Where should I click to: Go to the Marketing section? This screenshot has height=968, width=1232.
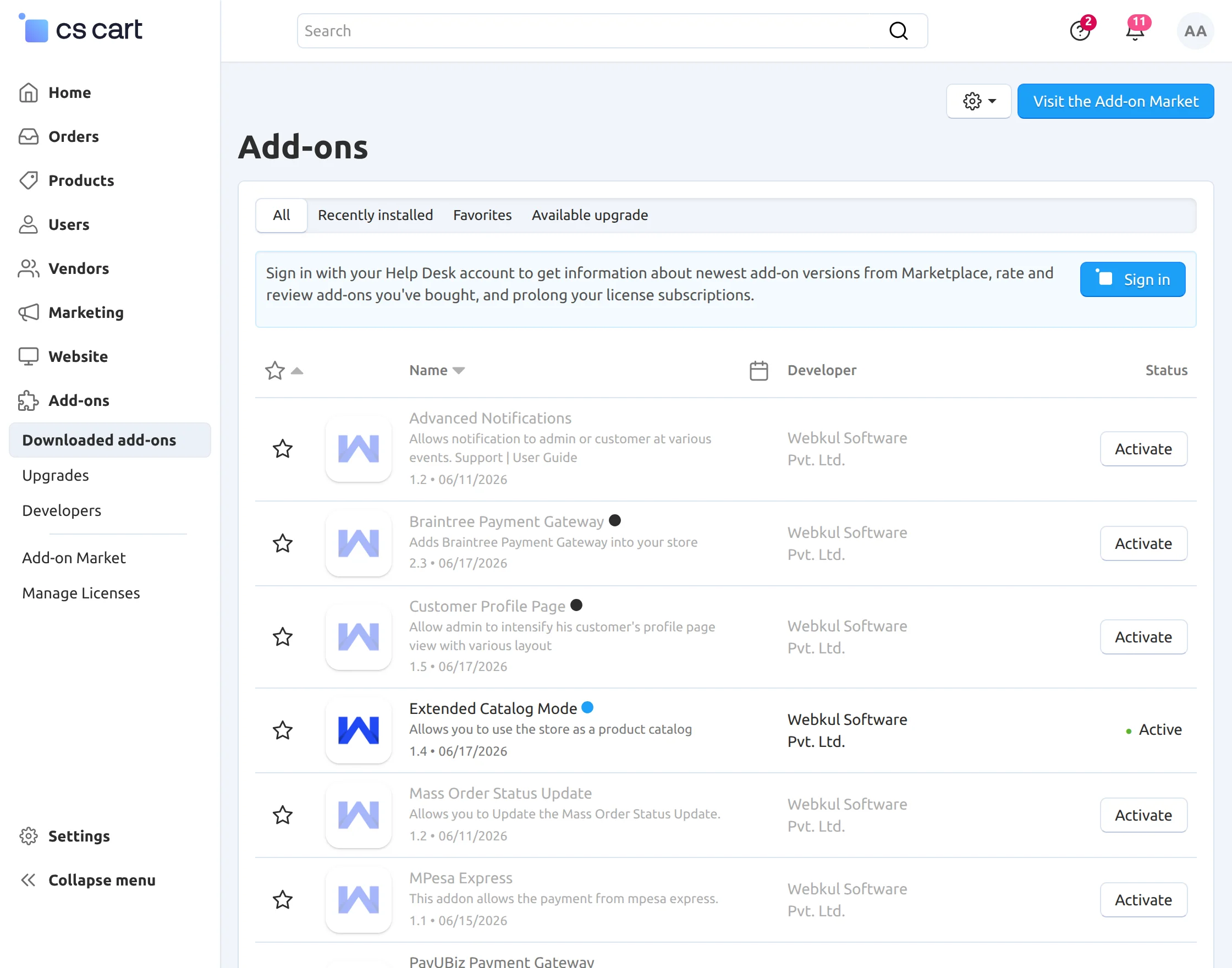[86, 312]
